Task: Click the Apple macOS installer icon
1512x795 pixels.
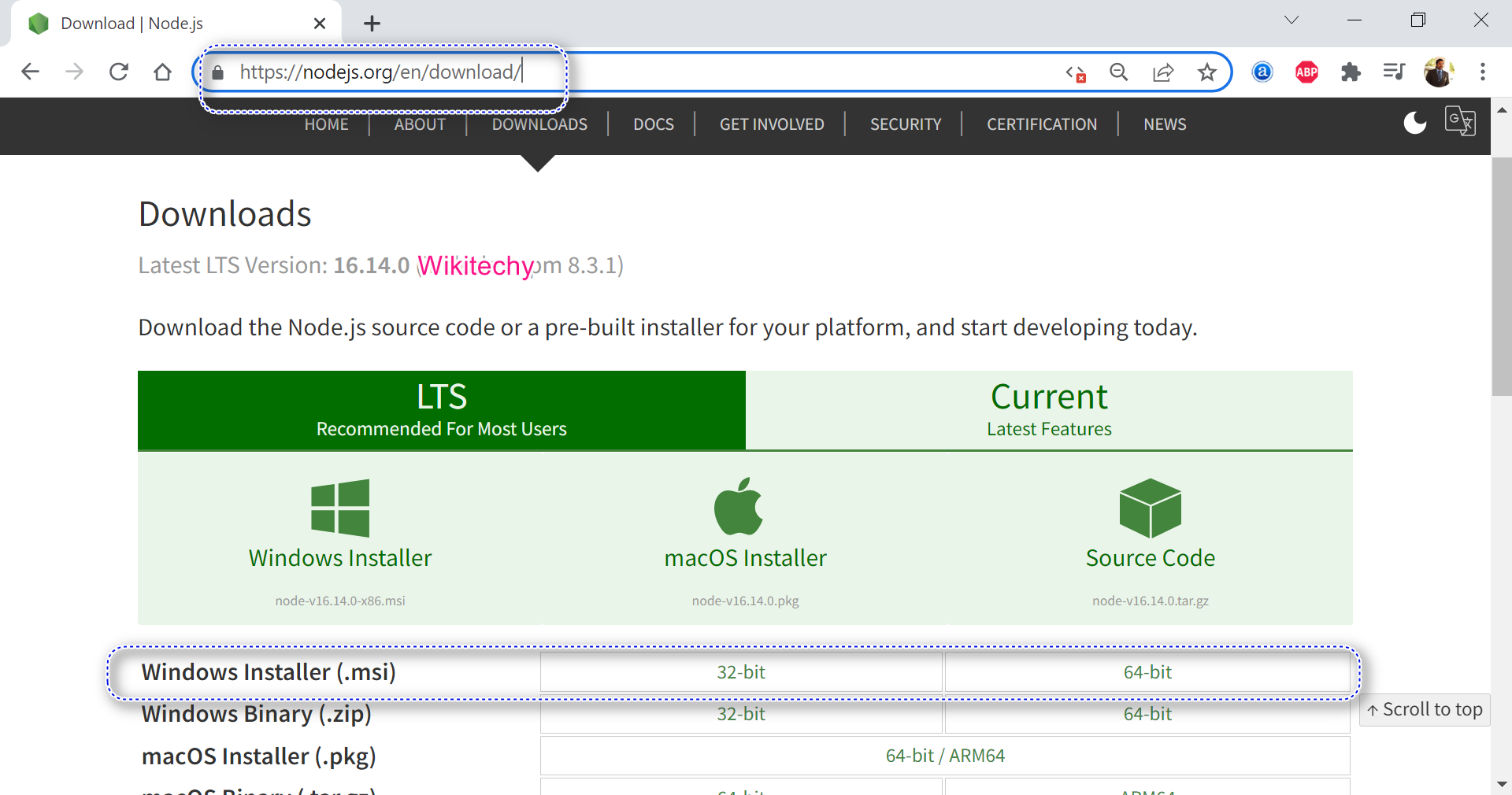Action: (x=739, y=507)
